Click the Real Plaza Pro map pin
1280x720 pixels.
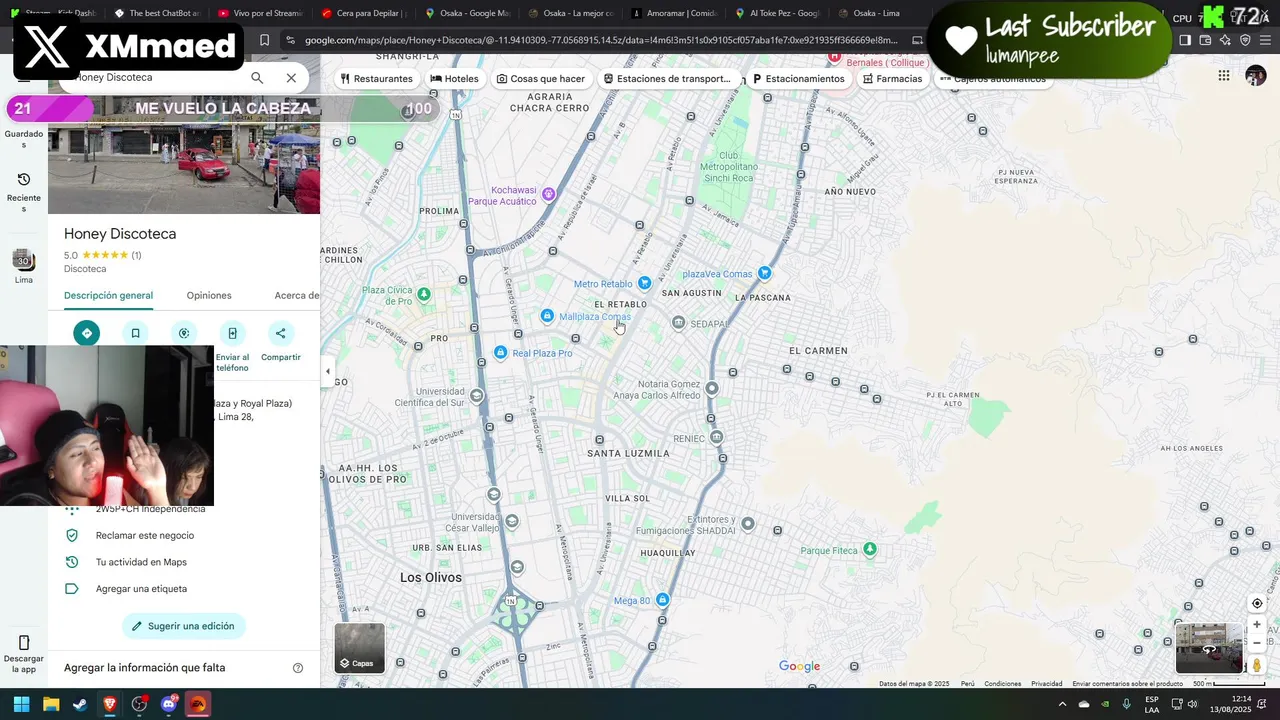(x=501, y=352)
